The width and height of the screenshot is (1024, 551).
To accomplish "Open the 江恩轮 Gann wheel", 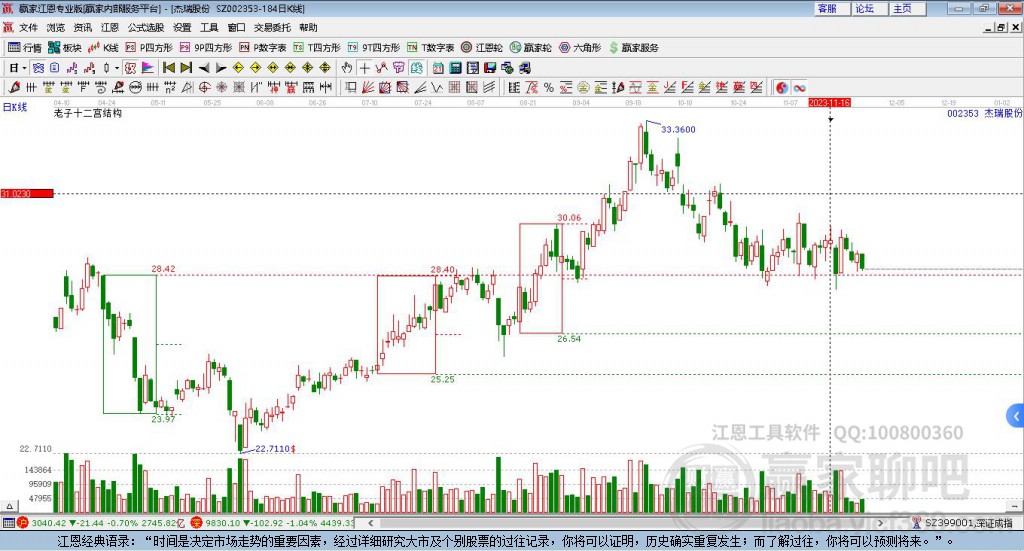I will [x=482, y=48].
